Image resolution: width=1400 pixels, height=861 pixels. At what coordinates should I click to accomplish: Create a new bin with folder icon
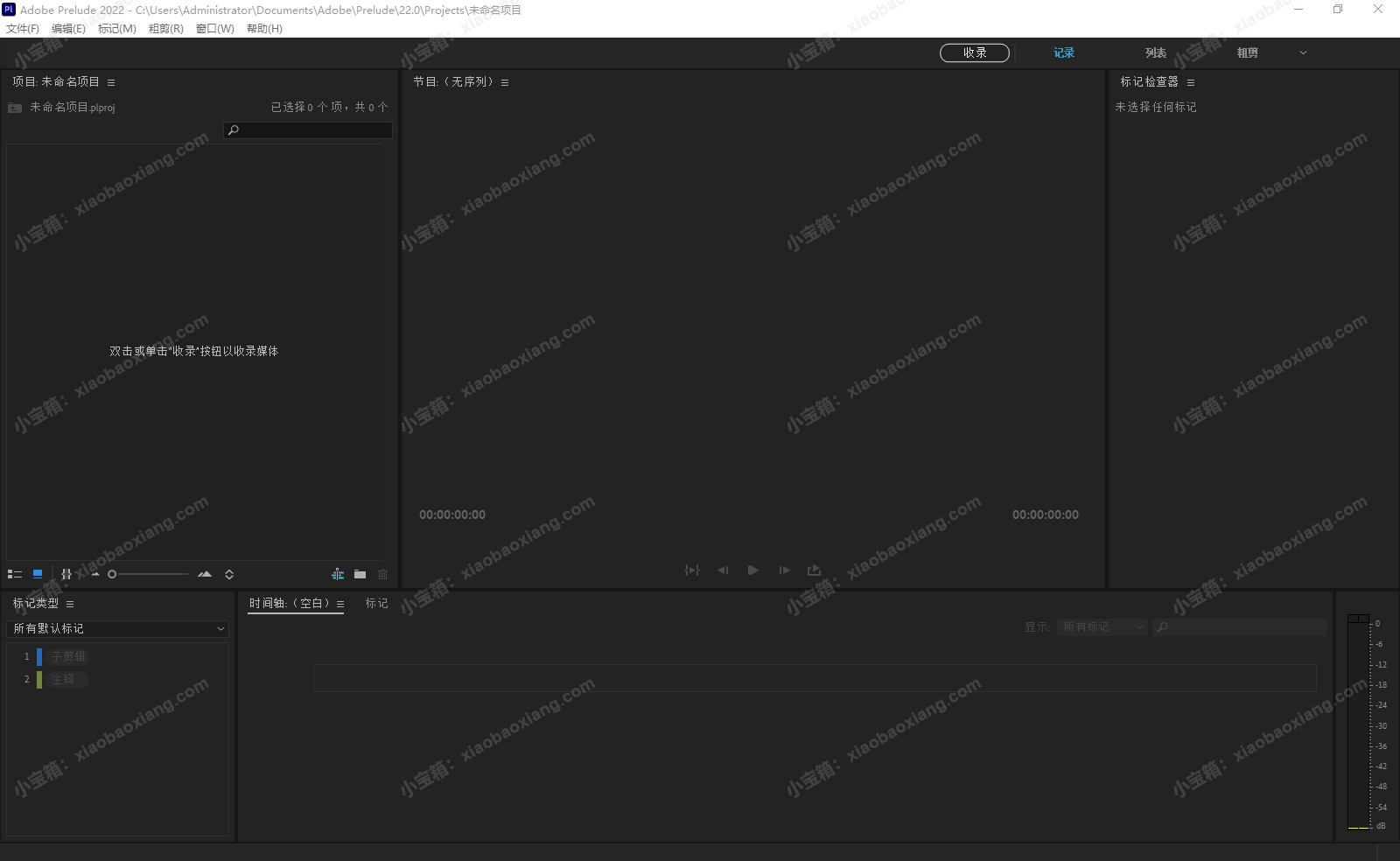click(360, 574)
